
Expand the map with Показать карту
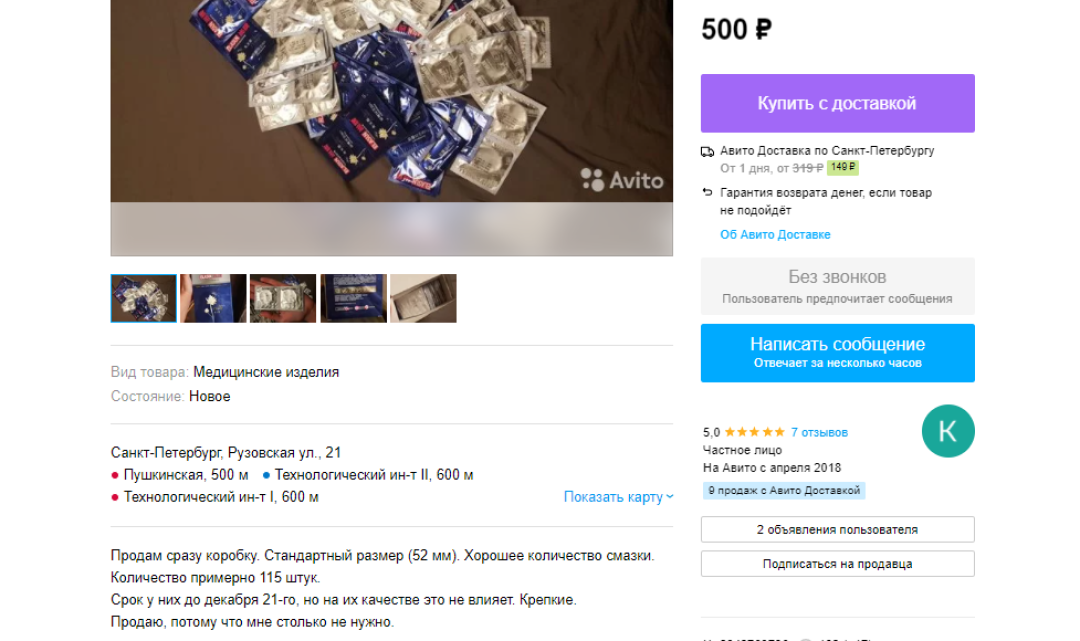(x=612, y=497)
